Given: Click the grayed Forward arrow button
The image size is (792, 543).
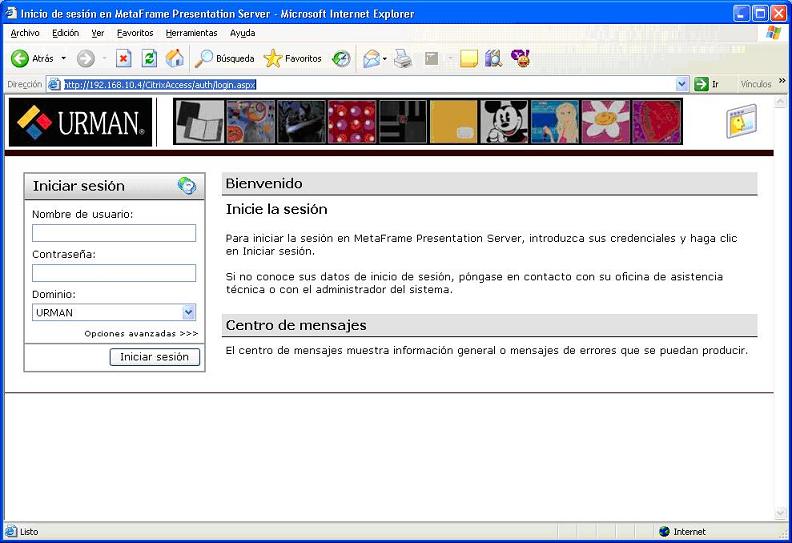Looking at the screenshot, I should click(x=86, y=59).
